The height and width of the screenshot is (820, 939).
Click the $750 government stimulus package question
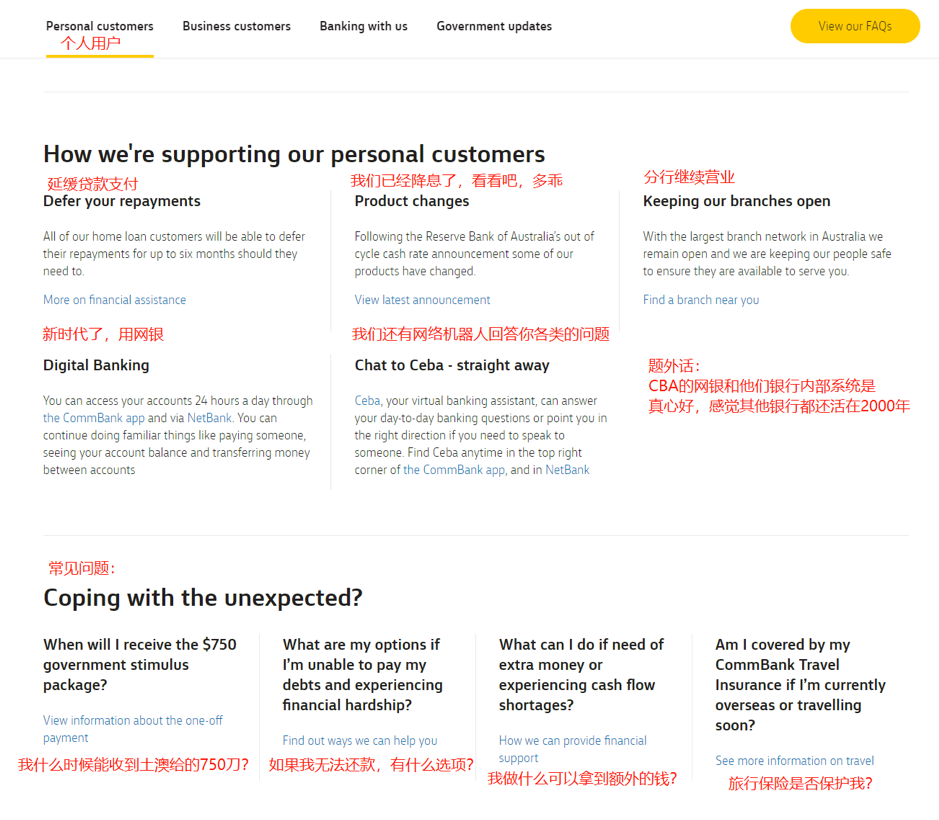140,664
